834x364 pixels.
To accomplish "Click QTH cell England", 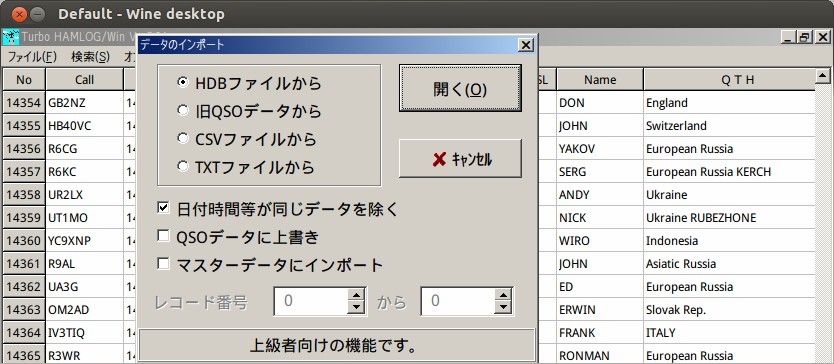I will [729, 103].
